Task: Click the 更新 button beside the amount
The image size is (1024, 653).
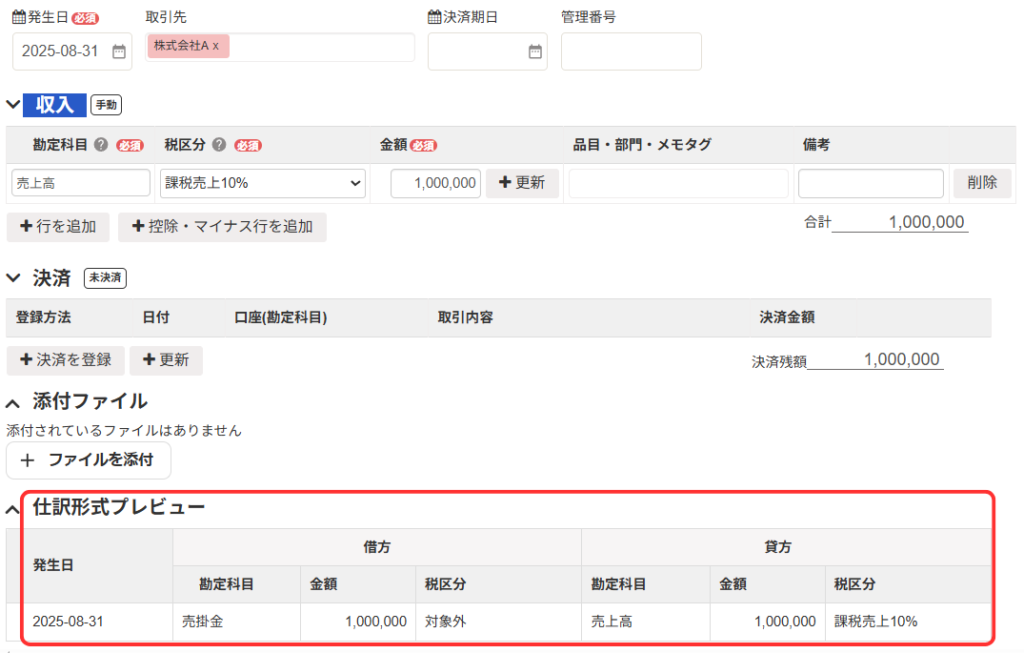Action: (x=522, y=183)
